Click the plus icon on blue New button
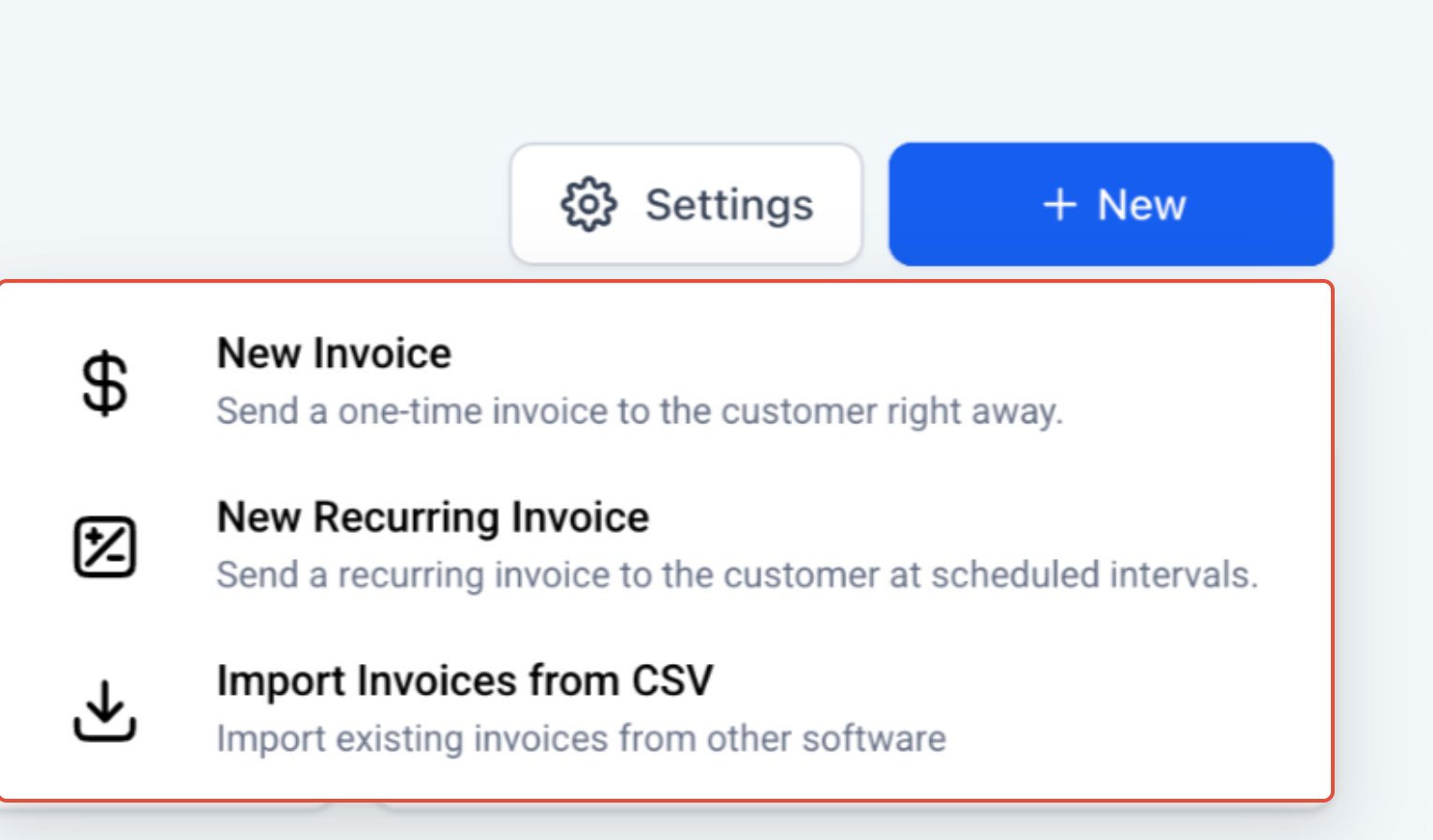The width and height of the screenshot is (1433, 840). click(1060, 204)
